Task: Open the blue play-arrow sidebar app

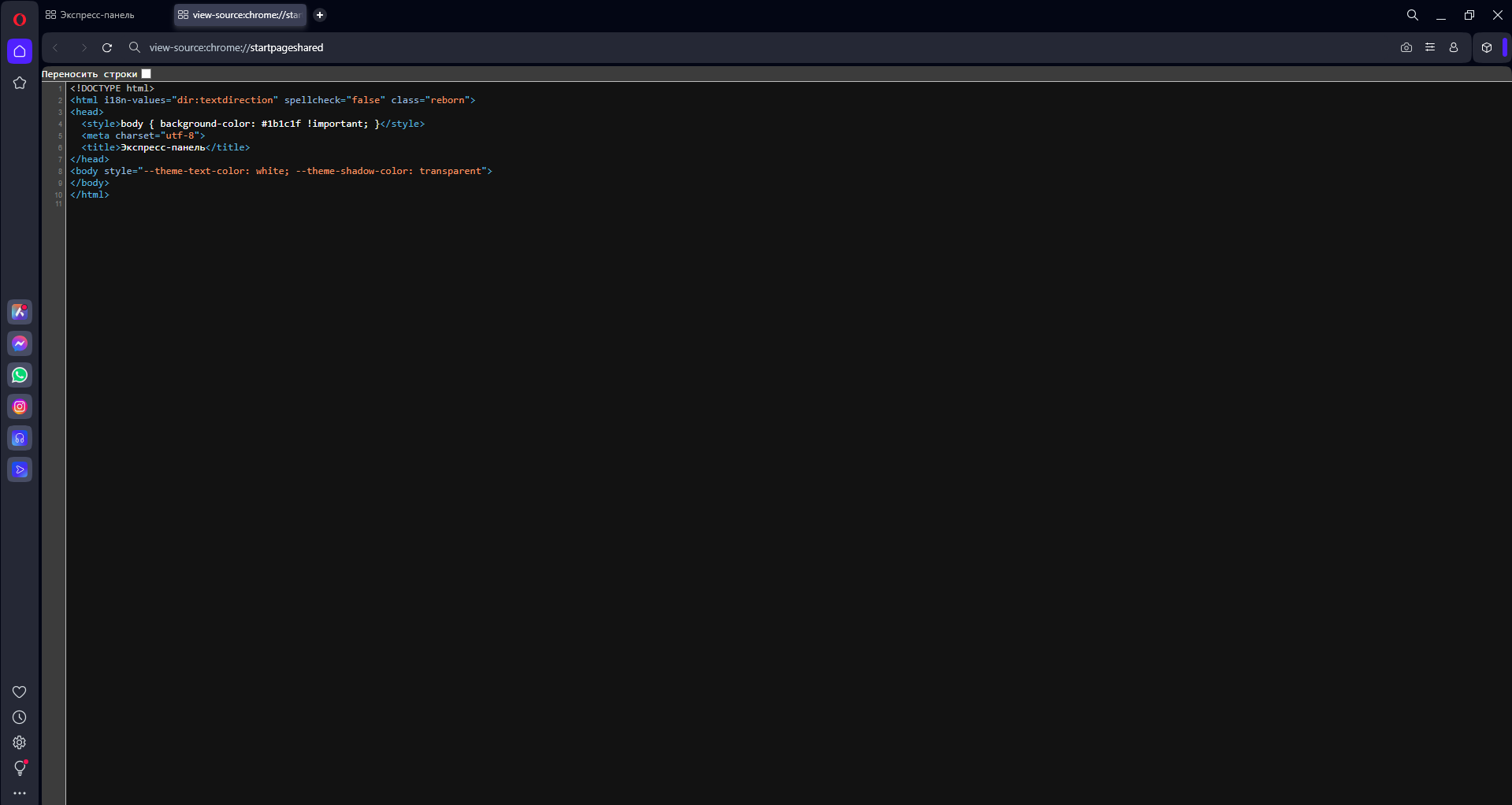Action: [20, 469]
